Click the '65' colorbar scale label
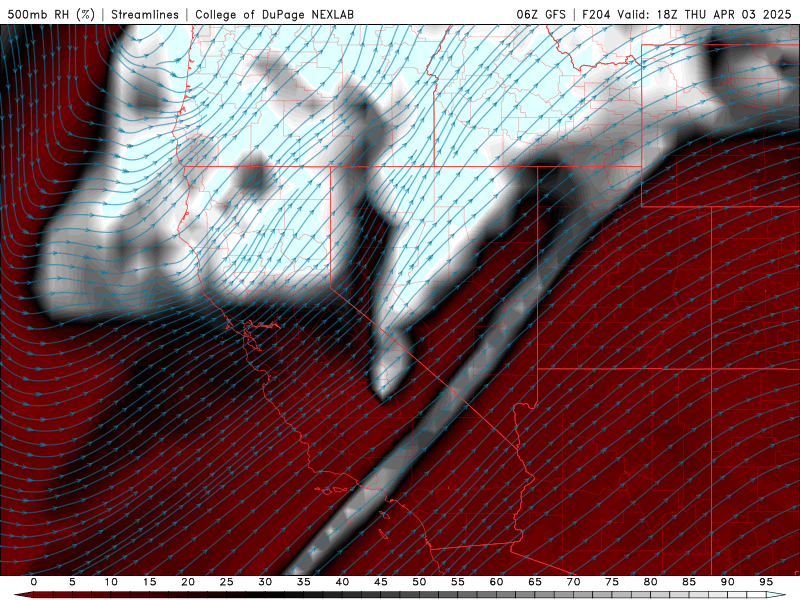 pyautogui.click(x=535, y=582)
